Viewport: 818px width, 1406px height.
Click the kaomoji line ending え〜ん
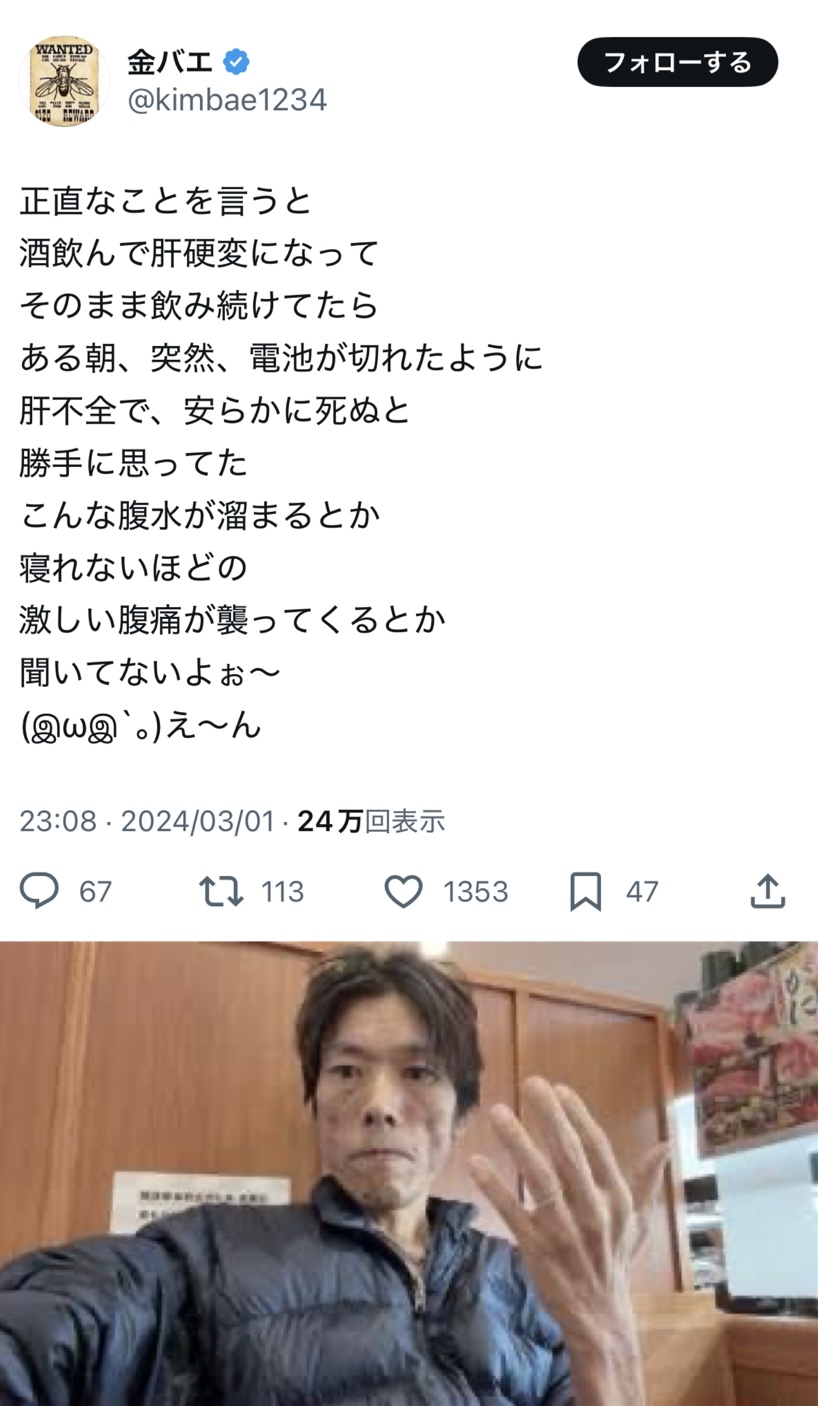coord(141,725)
